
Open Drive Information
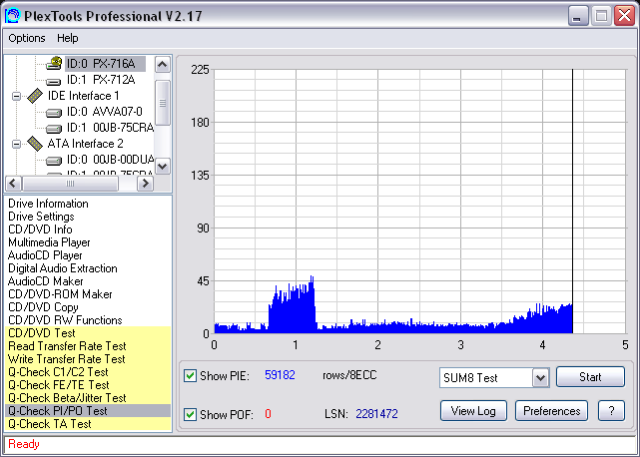(48, 203)
